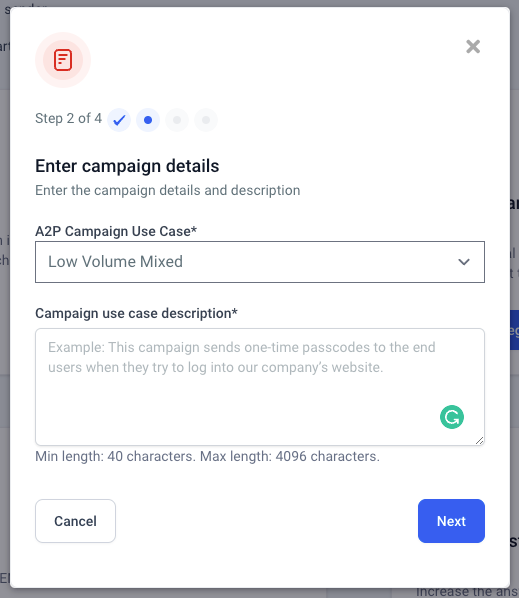This screenshot has width=519, height=598.
Task: Click the third step indicator dot
Action: tap(177, 120)
